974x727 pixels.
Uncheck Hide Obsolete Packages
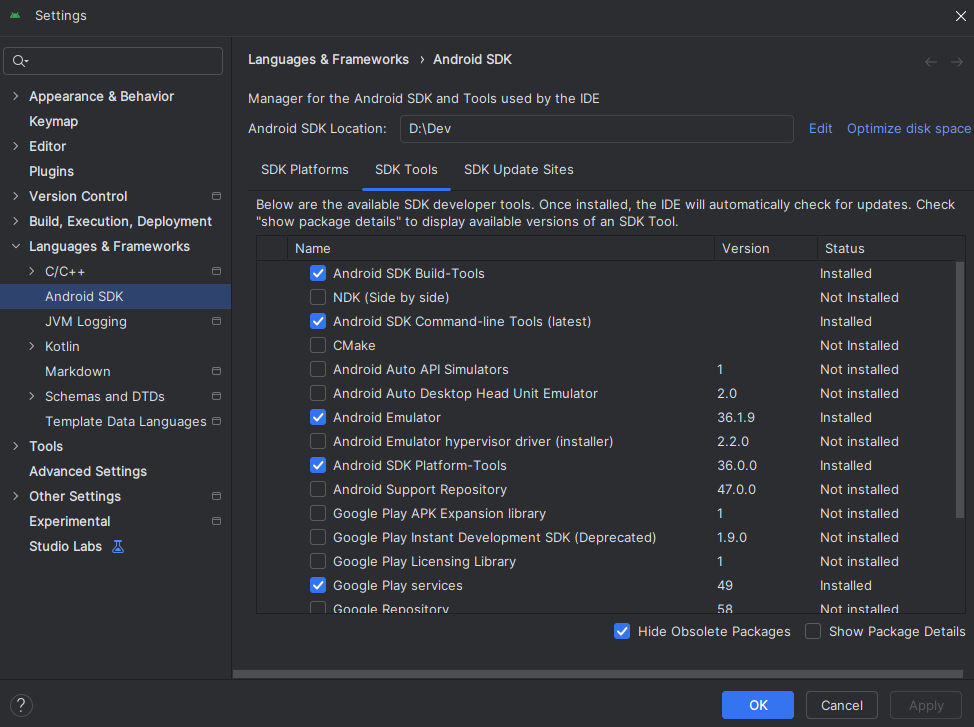(622, 631)
